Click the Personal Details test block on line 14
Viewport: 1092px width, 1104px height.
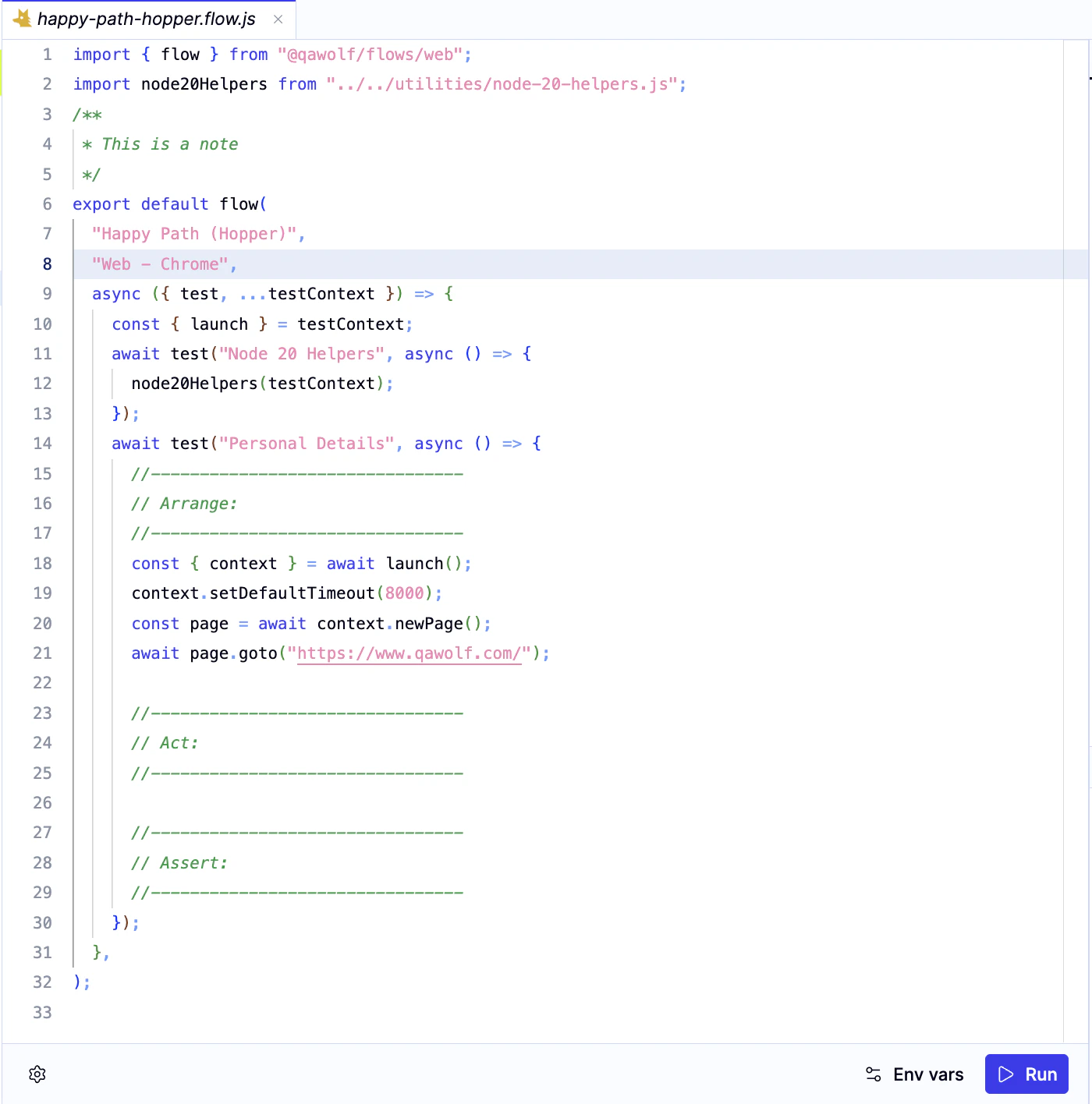point(306,443)
